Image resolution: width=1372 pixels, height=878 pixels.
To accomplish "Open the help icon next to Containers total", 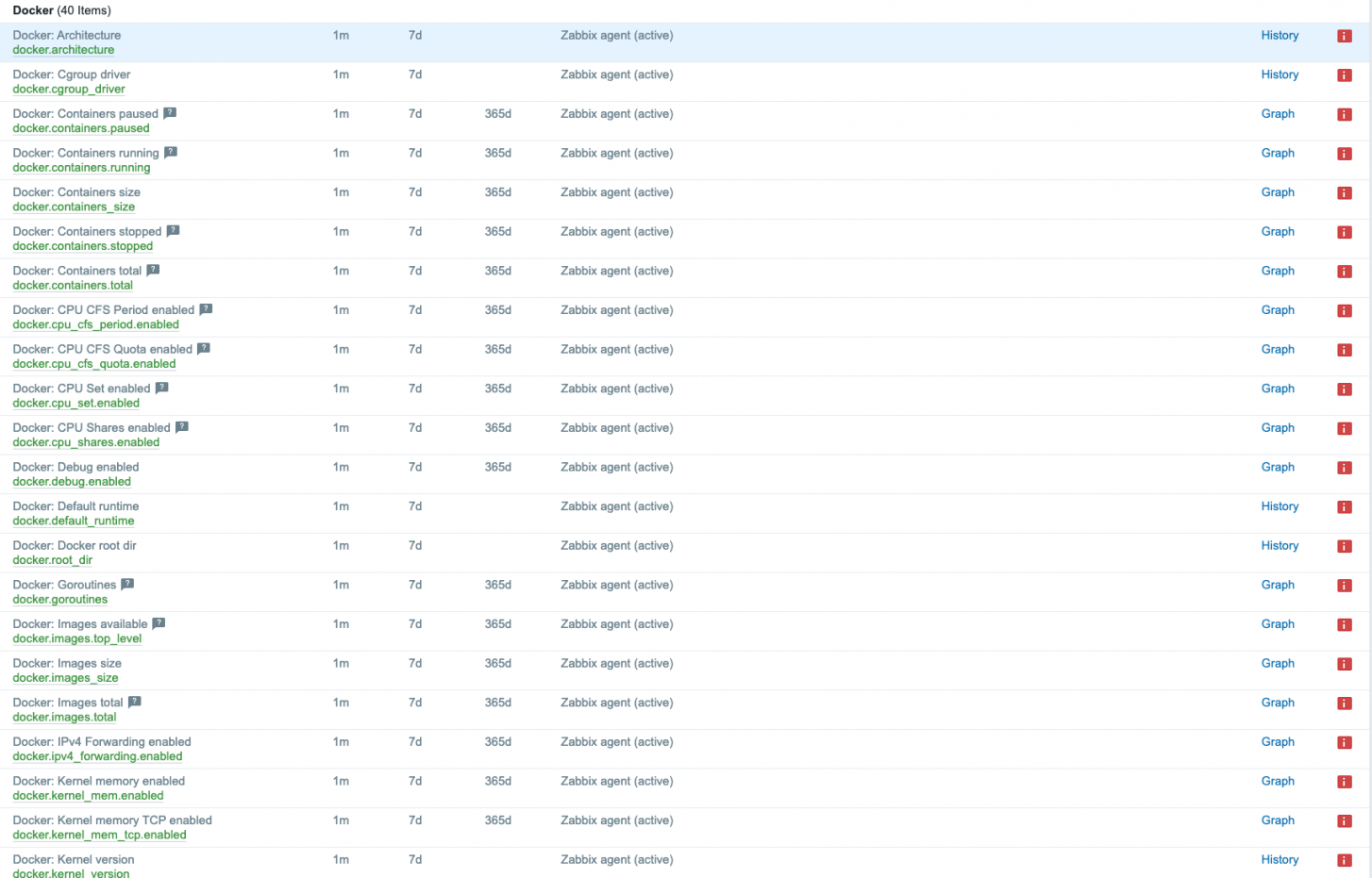I will click(153, 270).
